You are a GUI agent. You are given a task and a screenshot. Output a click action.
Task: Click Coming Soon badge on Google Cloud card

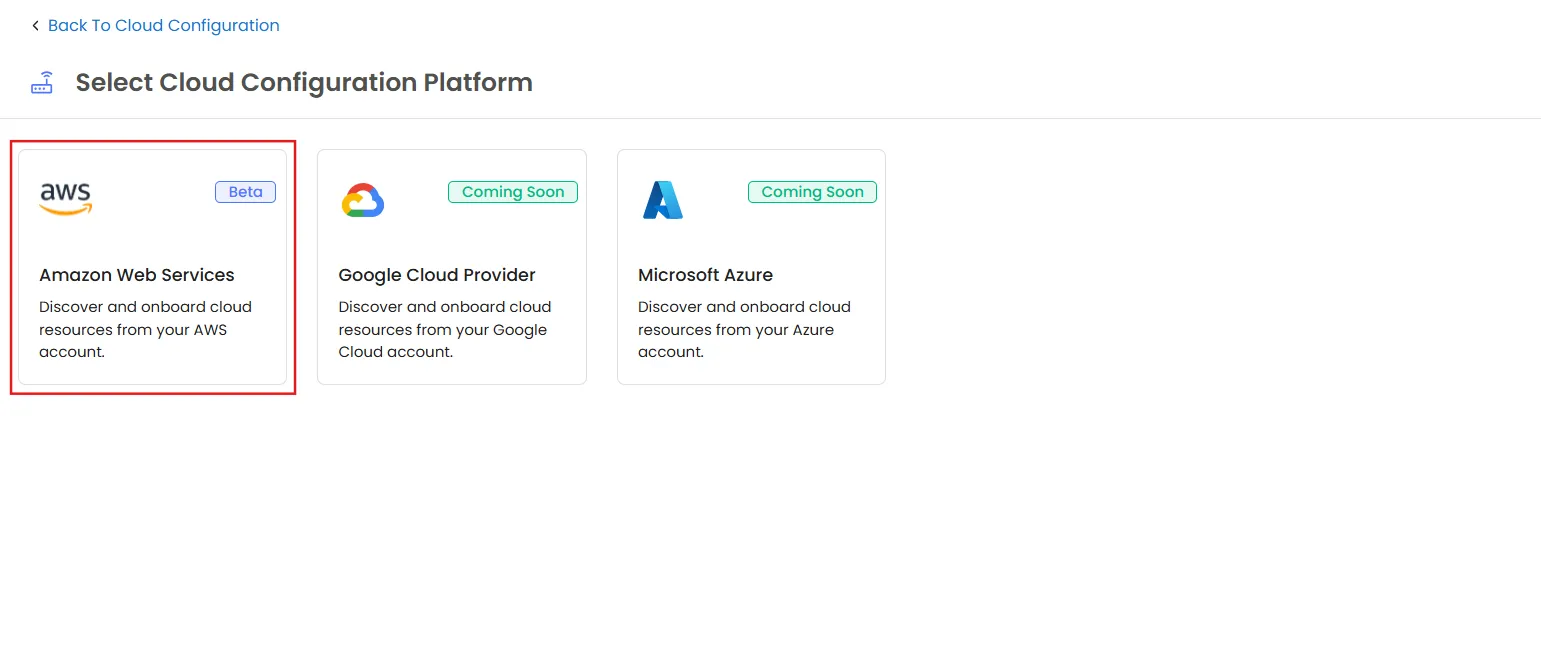(513, 192)
